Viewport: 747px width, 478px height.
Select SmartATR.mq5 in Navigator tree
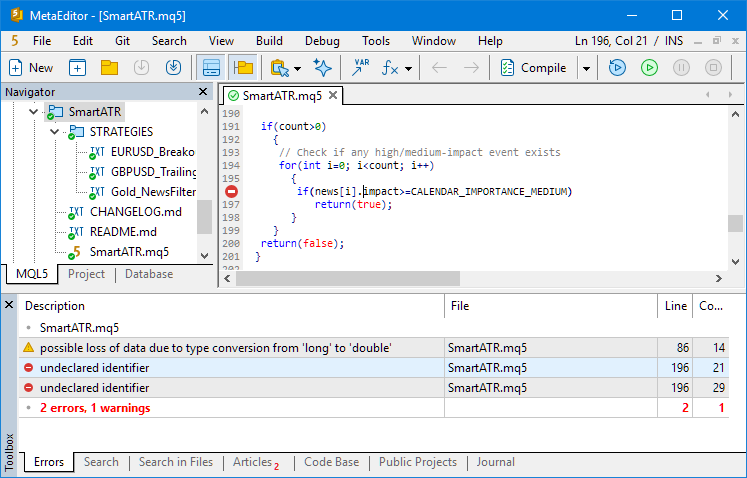pyautogui.click(x=129, y=252)
